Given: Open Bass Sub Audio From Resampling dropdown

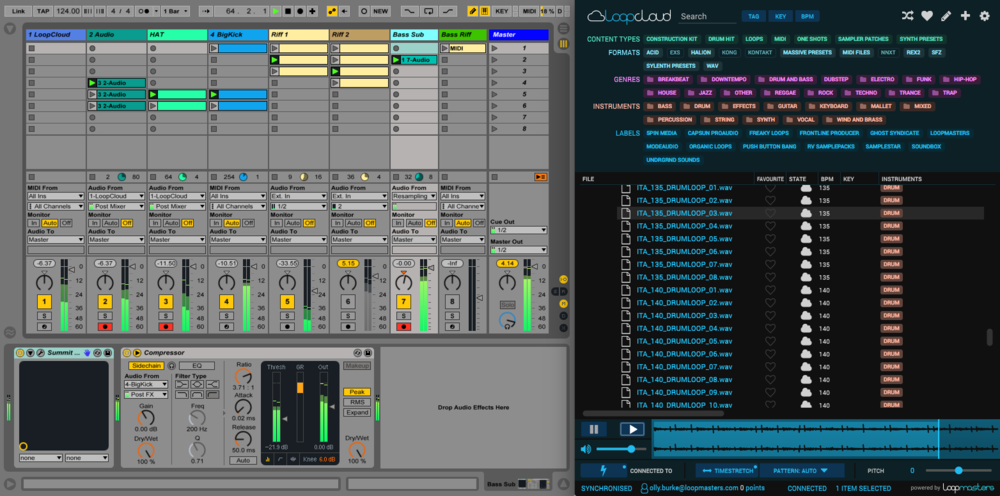Looking at the screenshot, I should pyautogui.click(x=415, y=197).
